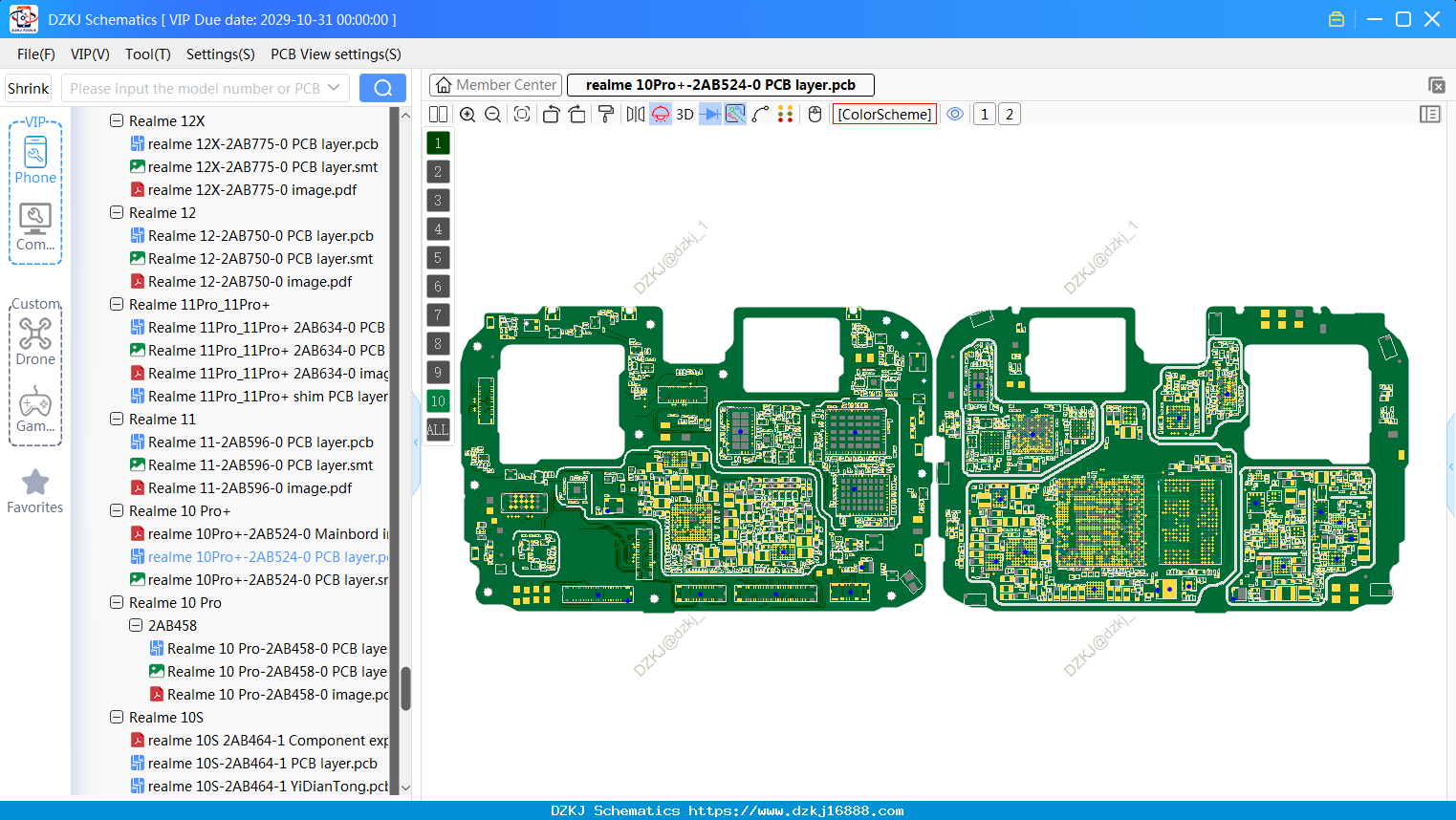Open the Settings(S) menu
The width and height of the screenshot is (1456, 820).
(221, 54)
